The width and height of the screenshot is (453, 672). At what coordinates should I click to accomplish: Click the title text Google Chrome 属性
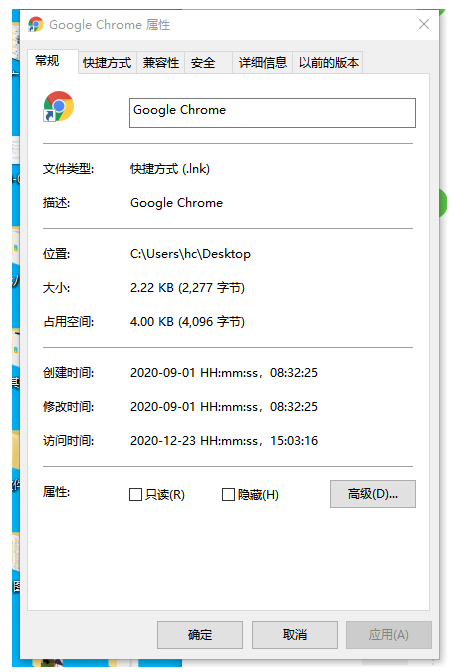(110, 25)
